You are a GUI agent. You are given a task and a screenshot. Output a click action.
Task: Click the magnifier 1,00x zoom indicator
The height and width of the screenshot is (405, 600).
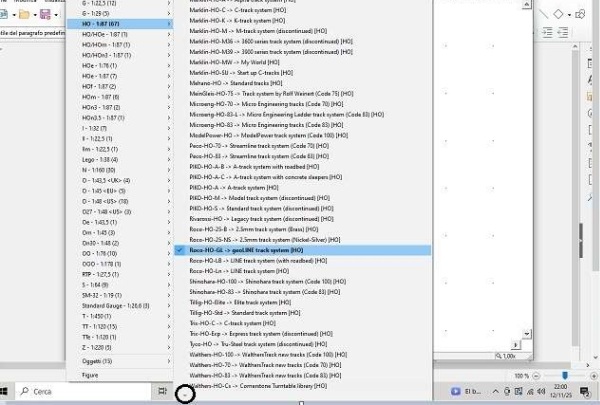(509, 355)
